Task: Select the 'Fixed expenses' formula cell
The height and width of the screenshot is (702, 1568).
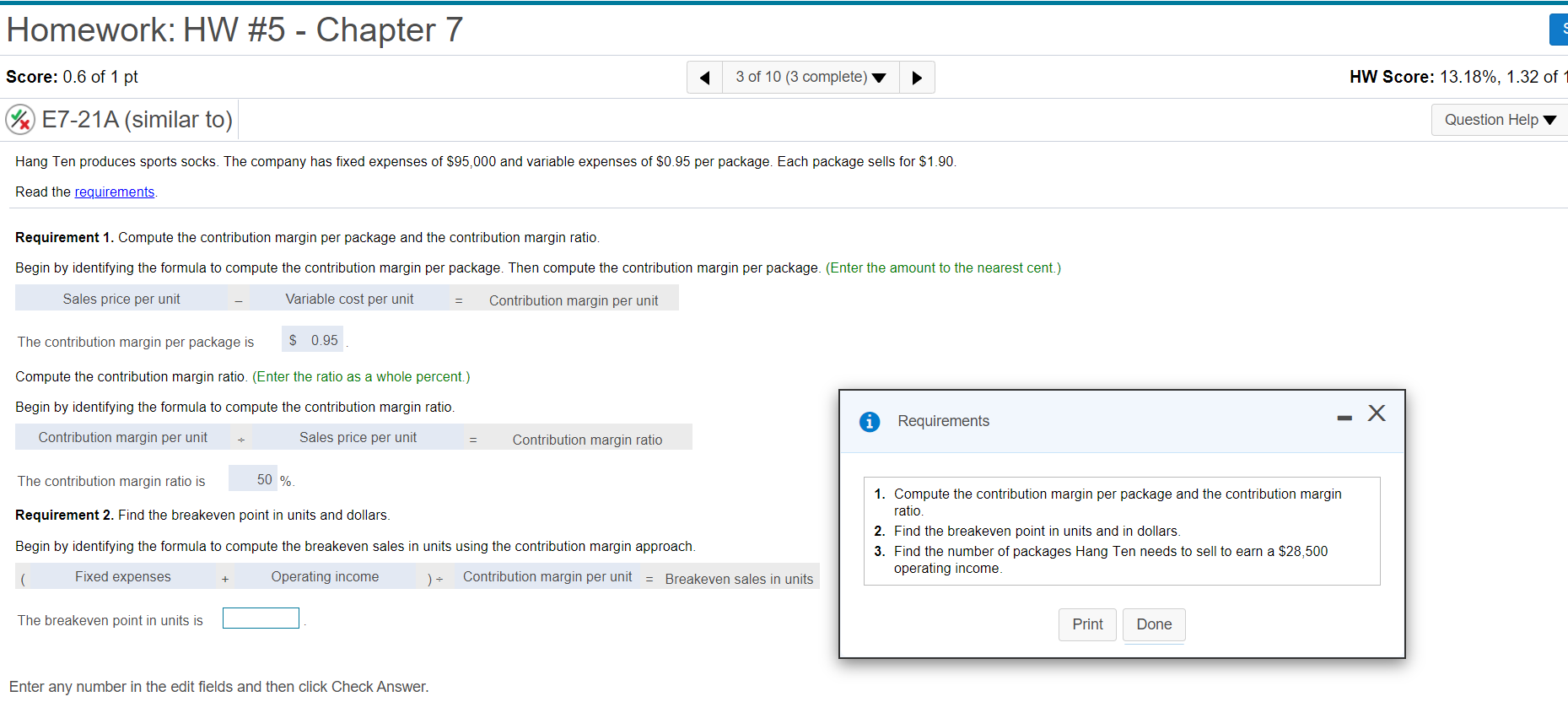Action: coord(122,576)
